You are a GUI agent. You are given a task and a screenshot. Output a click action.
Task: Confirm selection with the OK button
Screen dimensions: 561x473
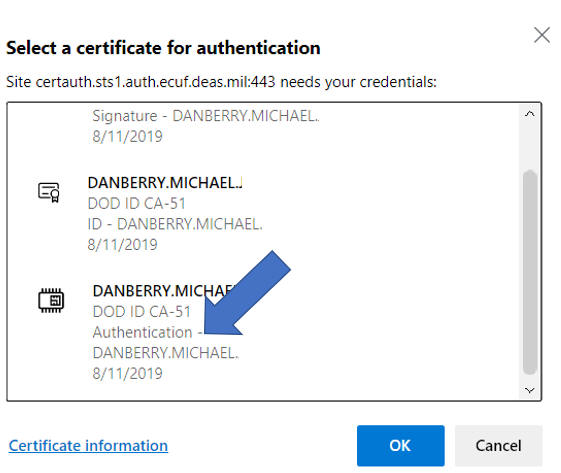pos(400,445)
